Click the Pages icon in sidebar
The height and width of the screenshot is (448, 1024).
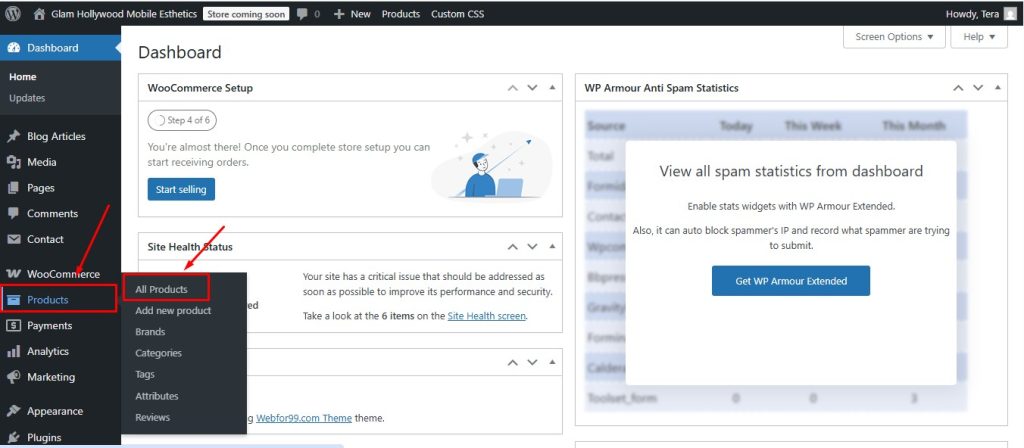(13, 188)
